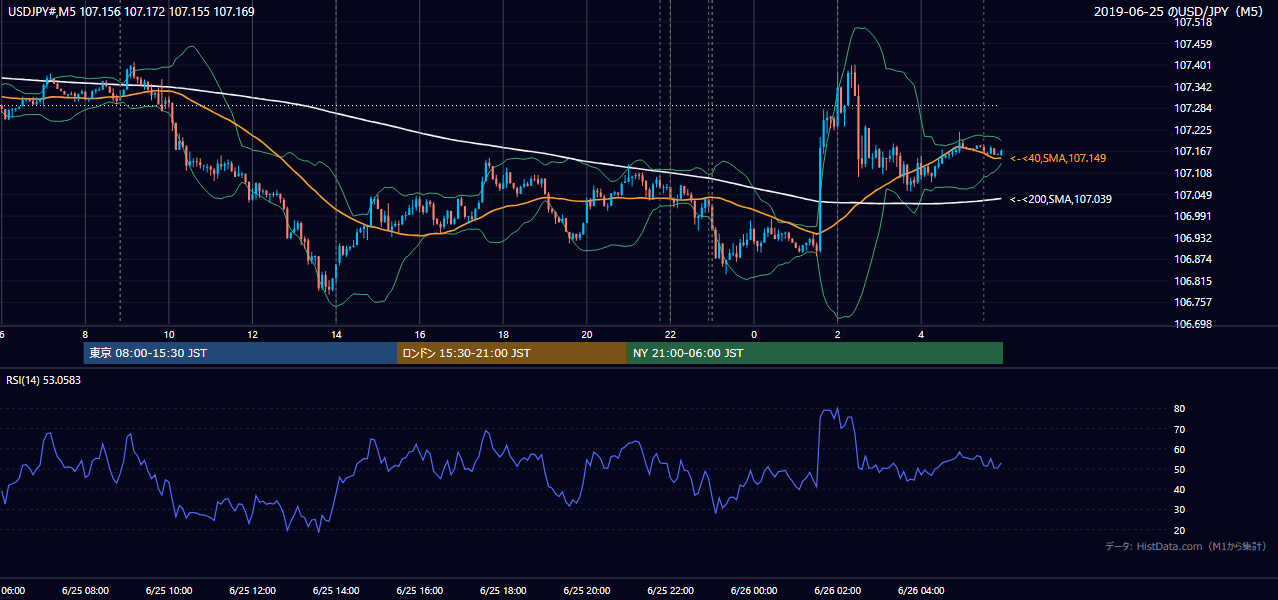The width and height of the screenshot is (1278, 600).
Task: Click the 6/25 22:00 date label
Action: click(670, 590)
